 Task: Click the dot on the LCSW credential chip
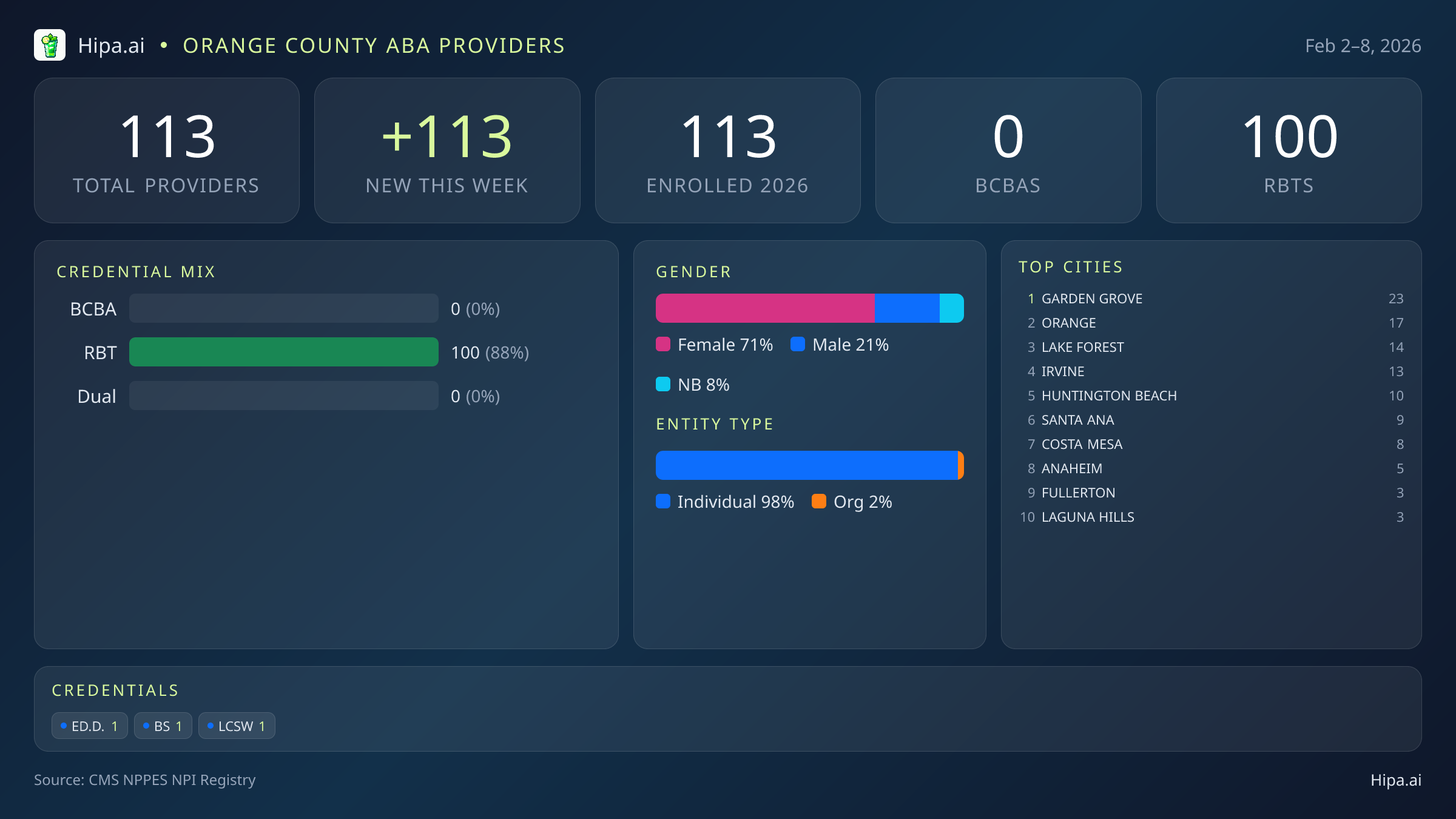(211, 725)
